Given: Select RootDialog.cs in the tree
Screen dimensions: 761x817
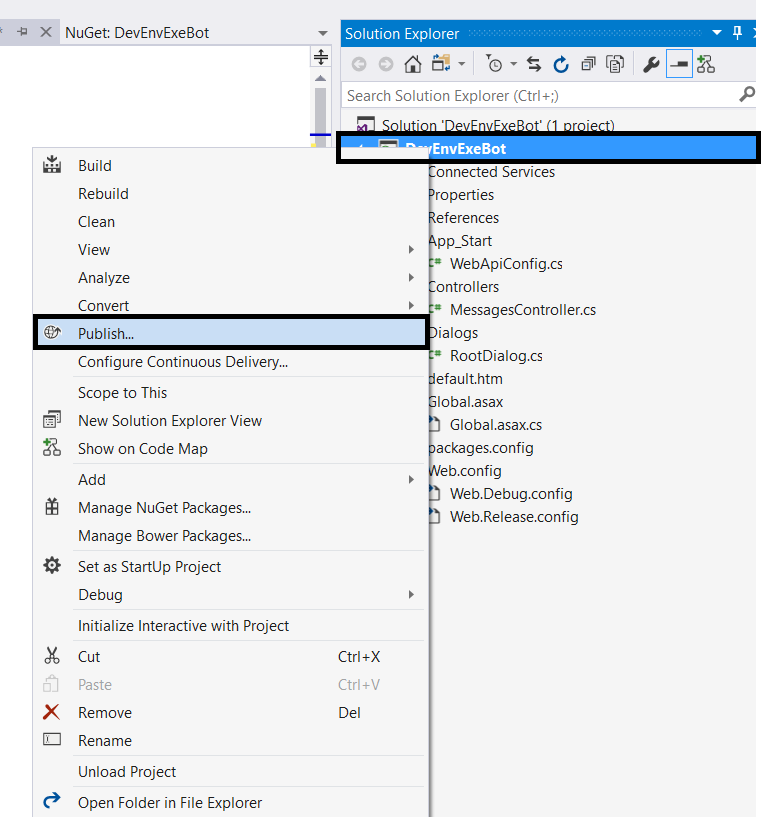Looking at the screenshot, I should coord(496,356).
